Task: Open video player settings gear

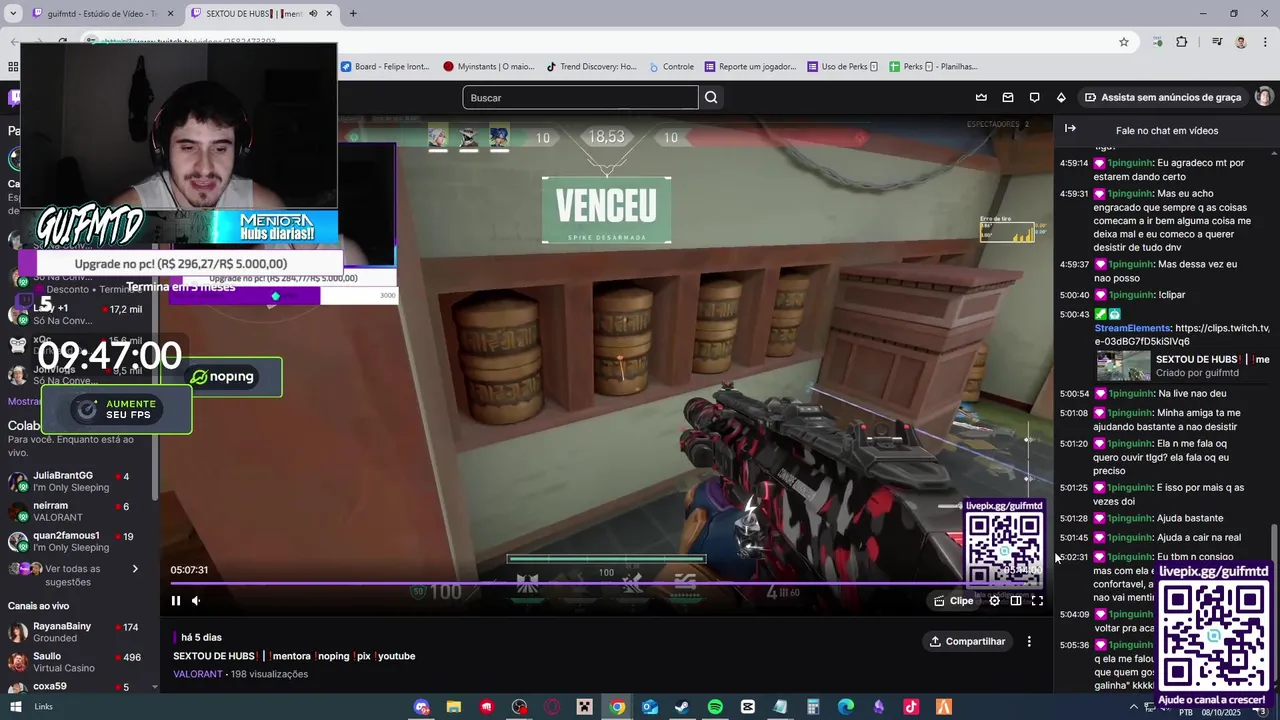Action: coord(994,600)
